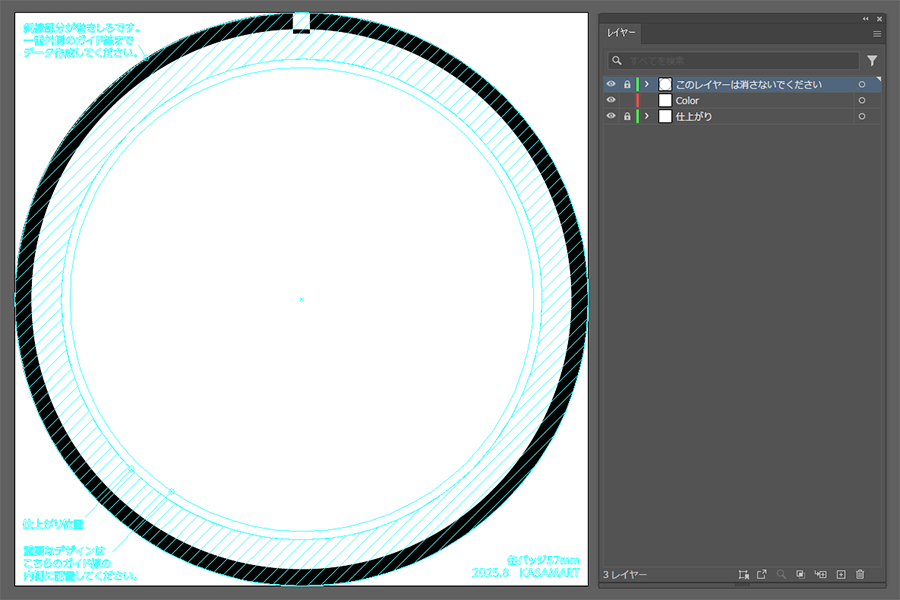Collapse the panel with double-arrow icon
Screen dimensions: 900x600
[866, 19]
